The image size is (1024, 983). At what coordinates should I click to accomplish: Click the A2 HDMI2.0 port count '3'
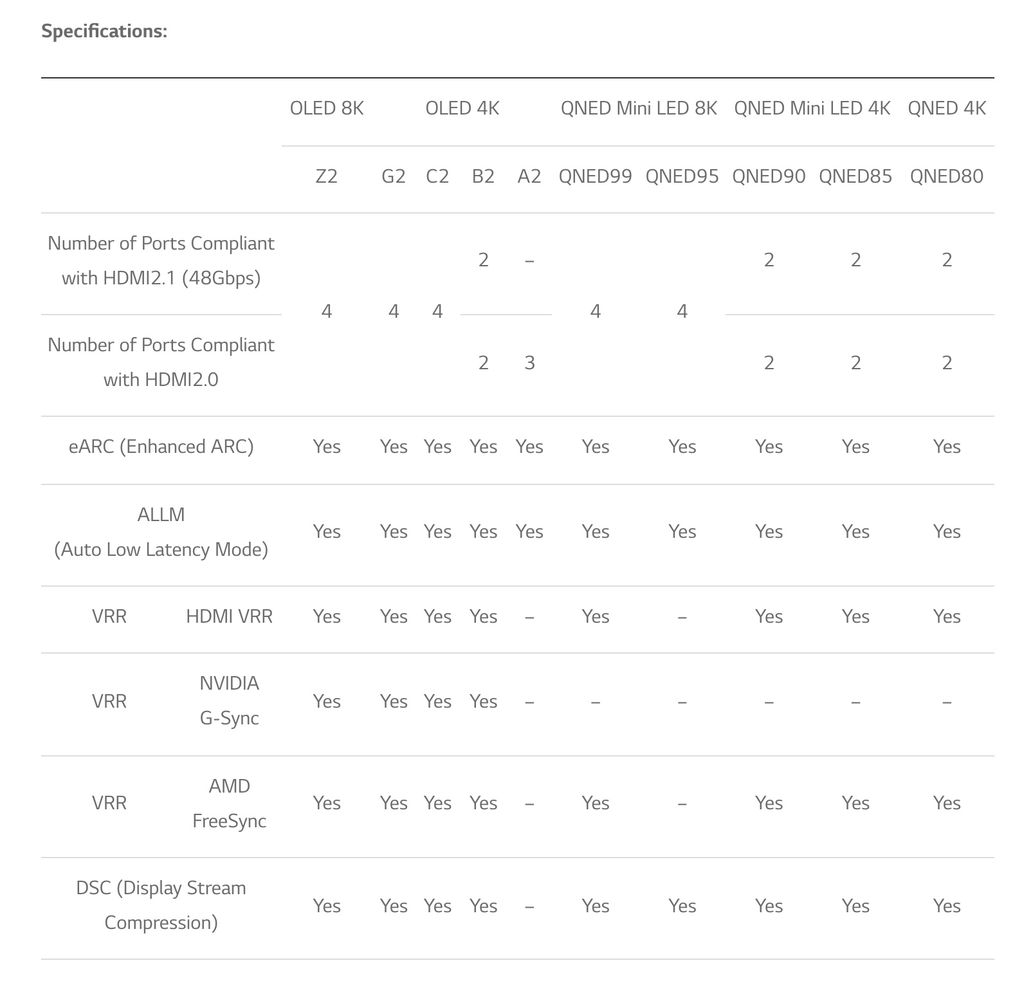(x=530, y=362)
